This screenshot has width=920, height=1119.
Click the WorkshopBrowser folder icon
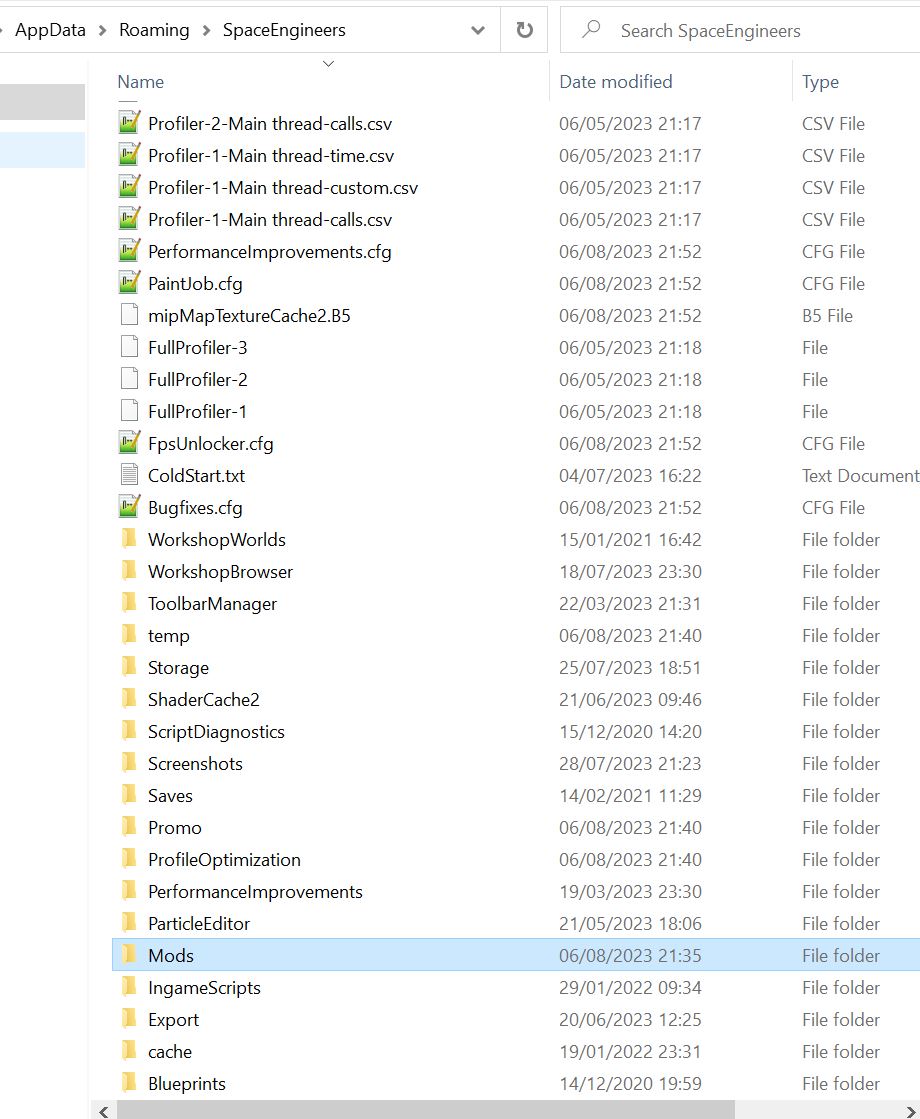[x=129, y=571]
